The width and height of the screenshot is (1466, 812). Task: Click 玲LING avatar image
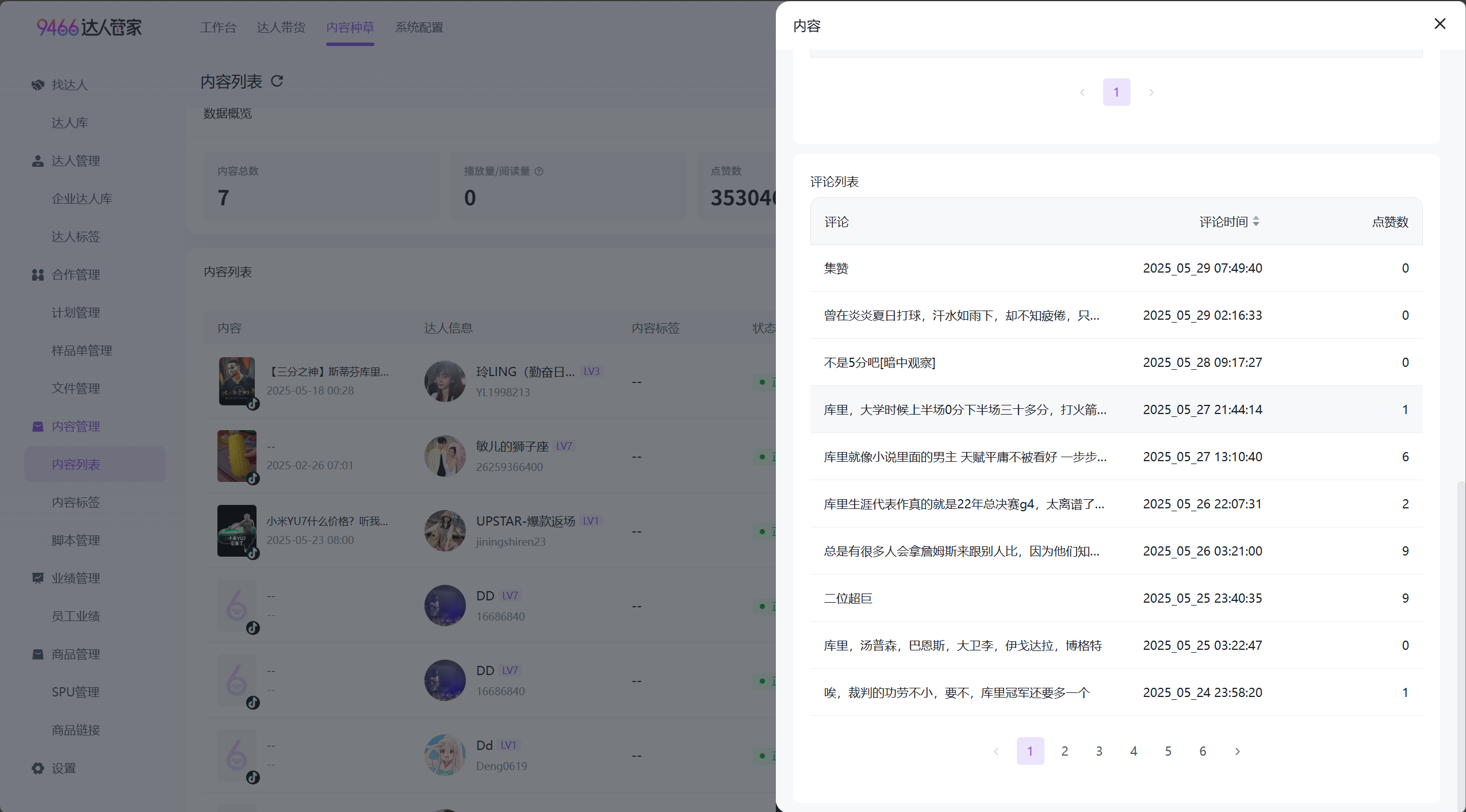tap(445, 381)
